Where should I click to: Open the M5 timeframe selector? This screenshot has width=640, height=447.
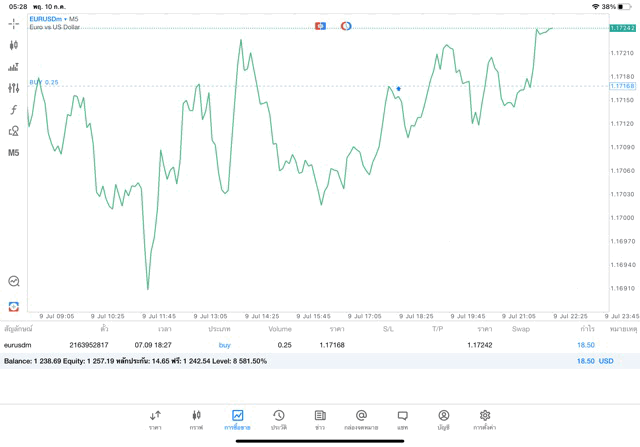pos(14,153)
